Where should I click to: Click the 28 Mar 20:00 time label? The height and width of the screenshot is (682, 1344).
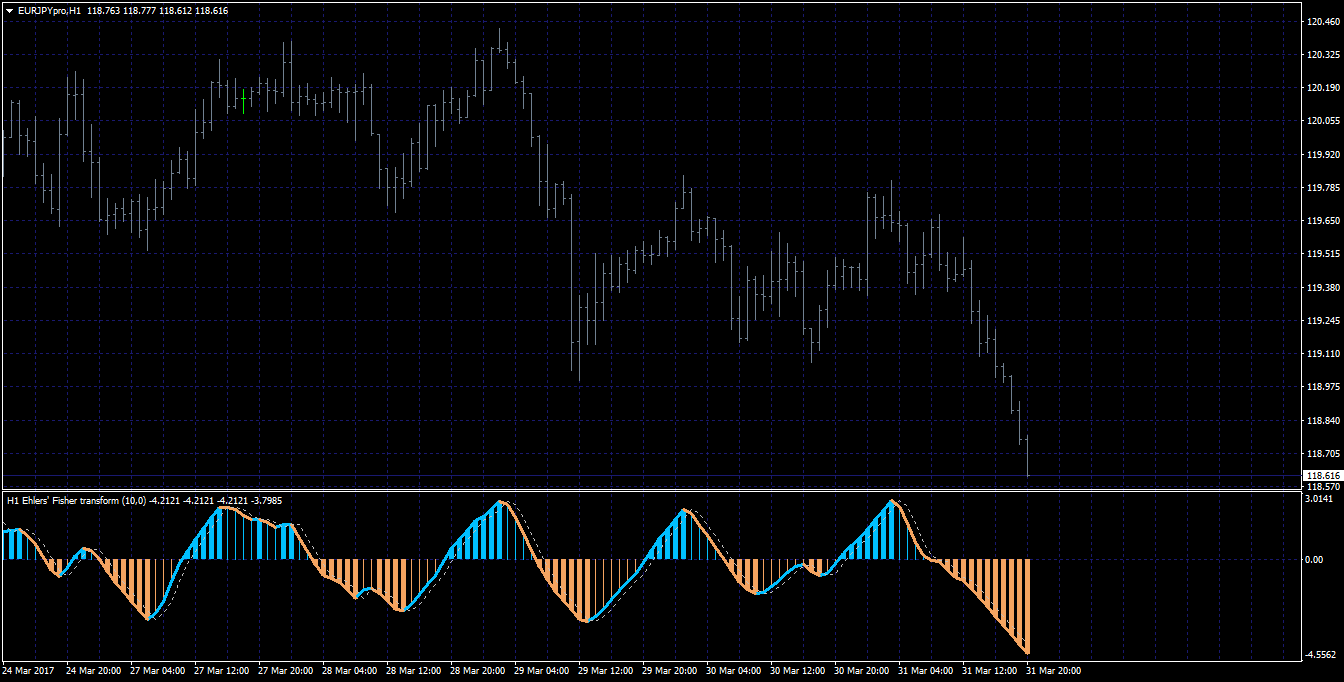479,671
